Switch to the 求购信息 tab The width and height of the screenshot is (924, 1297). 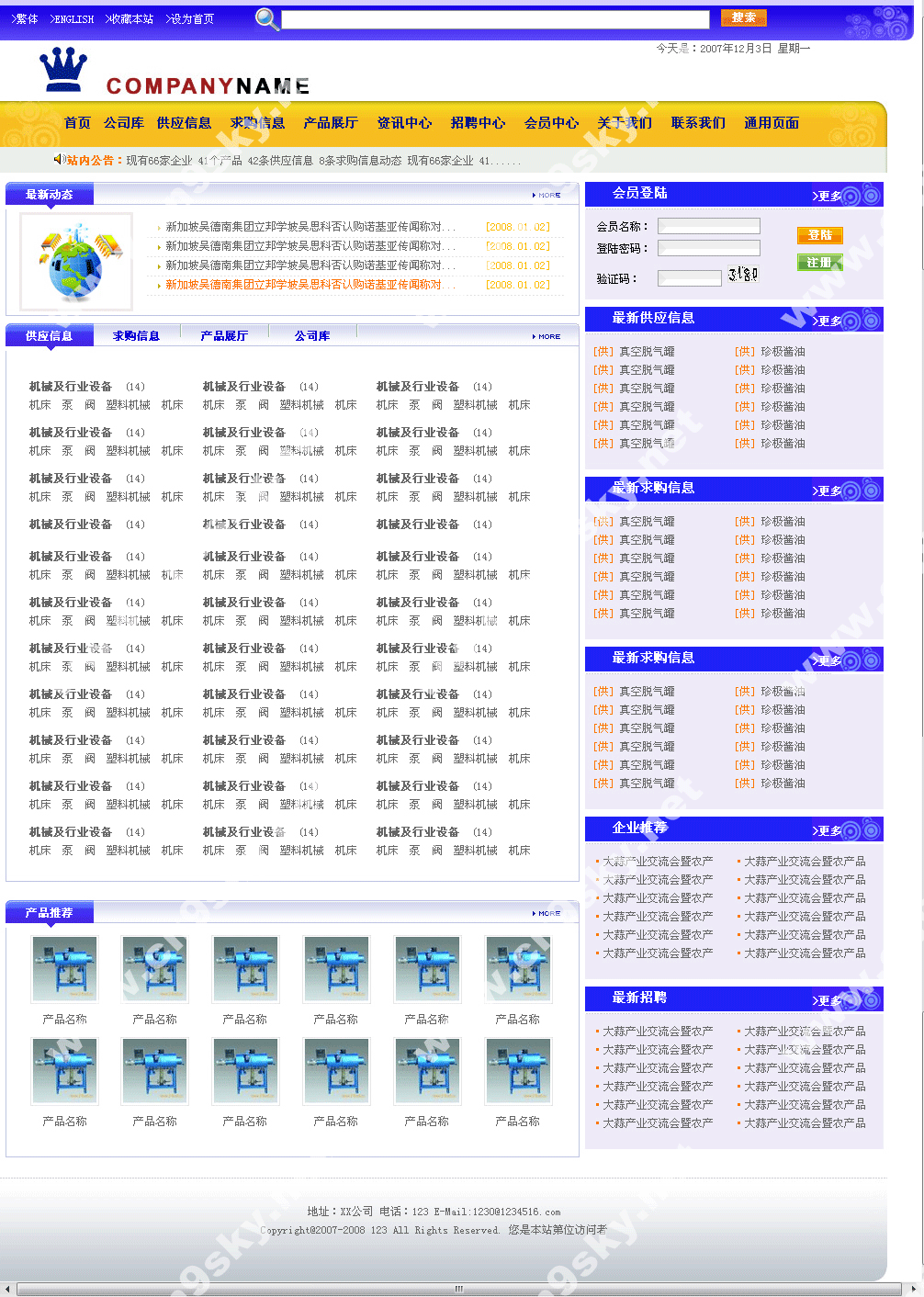click(136, 336)
